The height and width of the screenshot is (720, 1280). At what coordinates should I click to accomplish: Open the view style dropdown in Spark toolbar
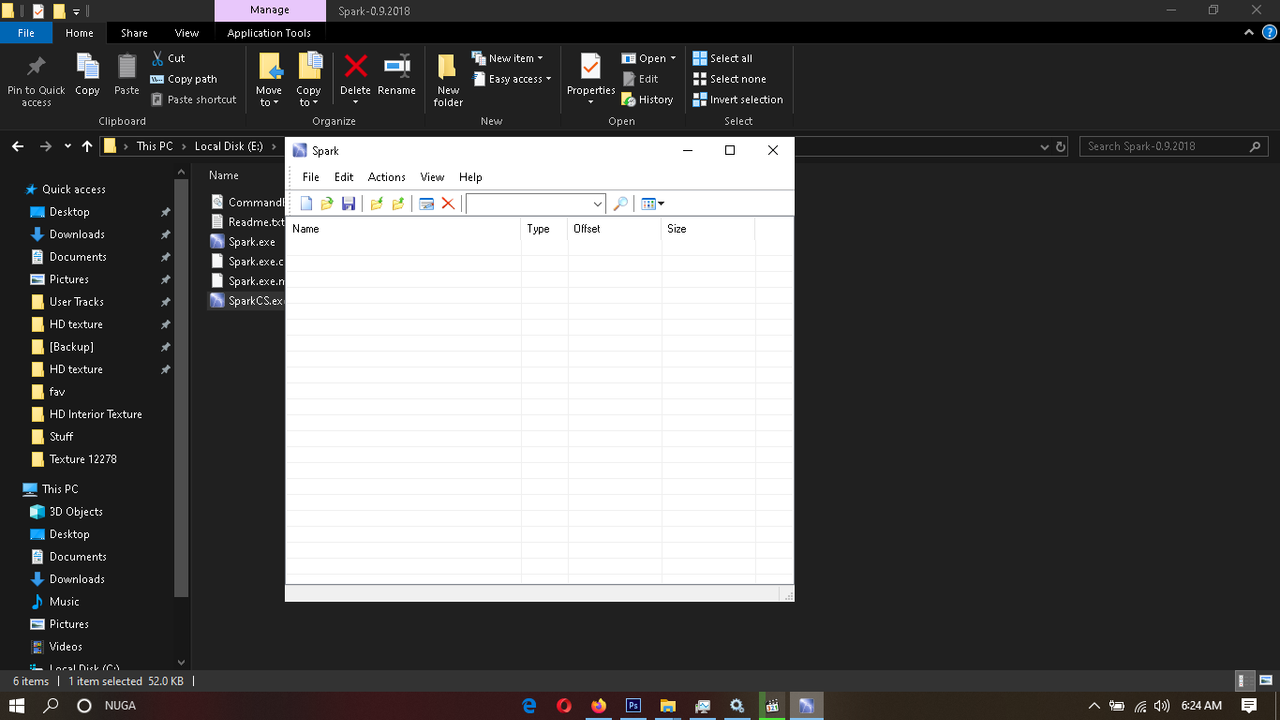coord(652,204)
